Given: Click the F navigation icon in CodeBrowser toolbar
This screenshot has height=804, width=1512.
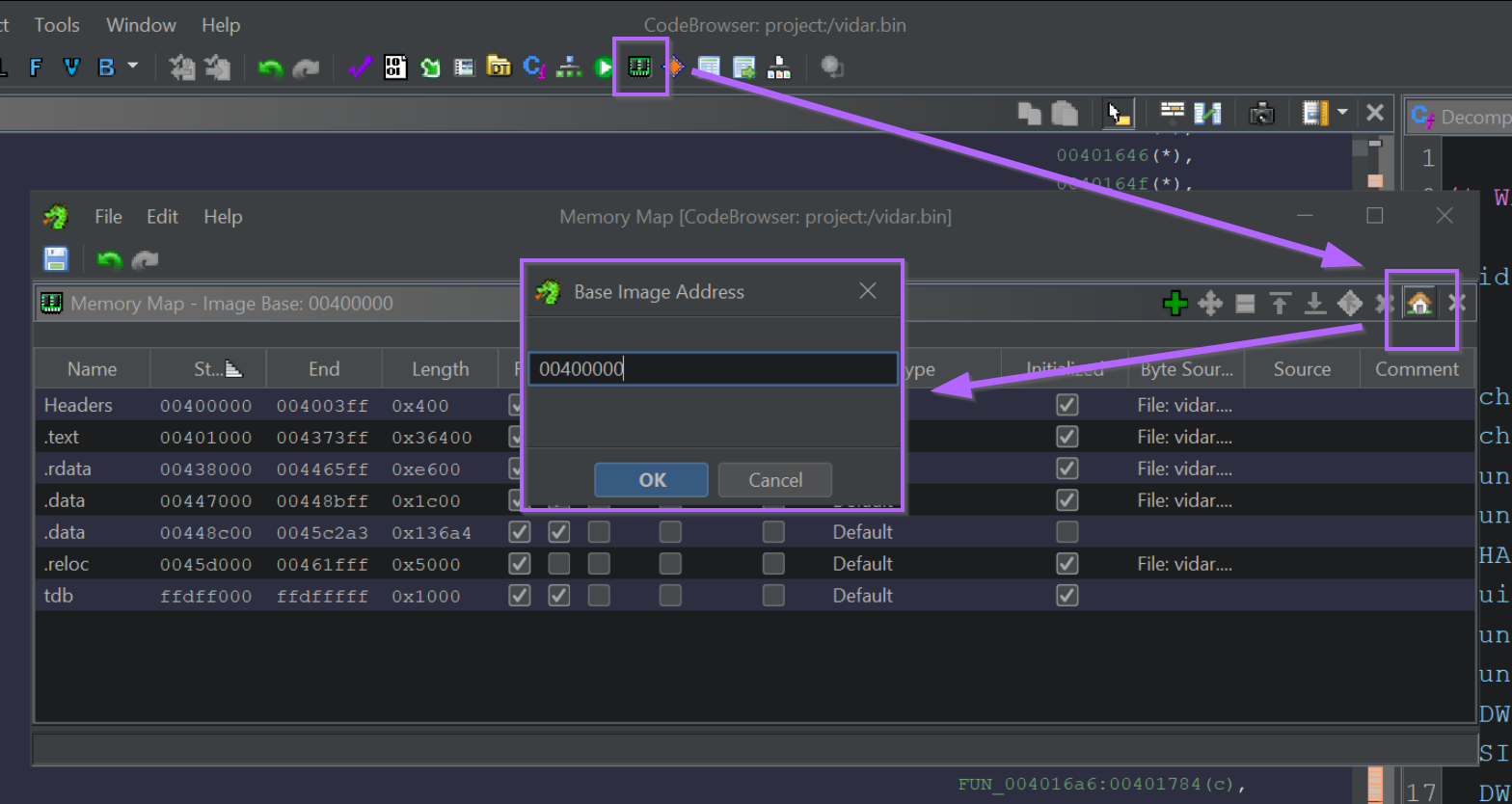Looking at the screenshot, I should (36, 67).
